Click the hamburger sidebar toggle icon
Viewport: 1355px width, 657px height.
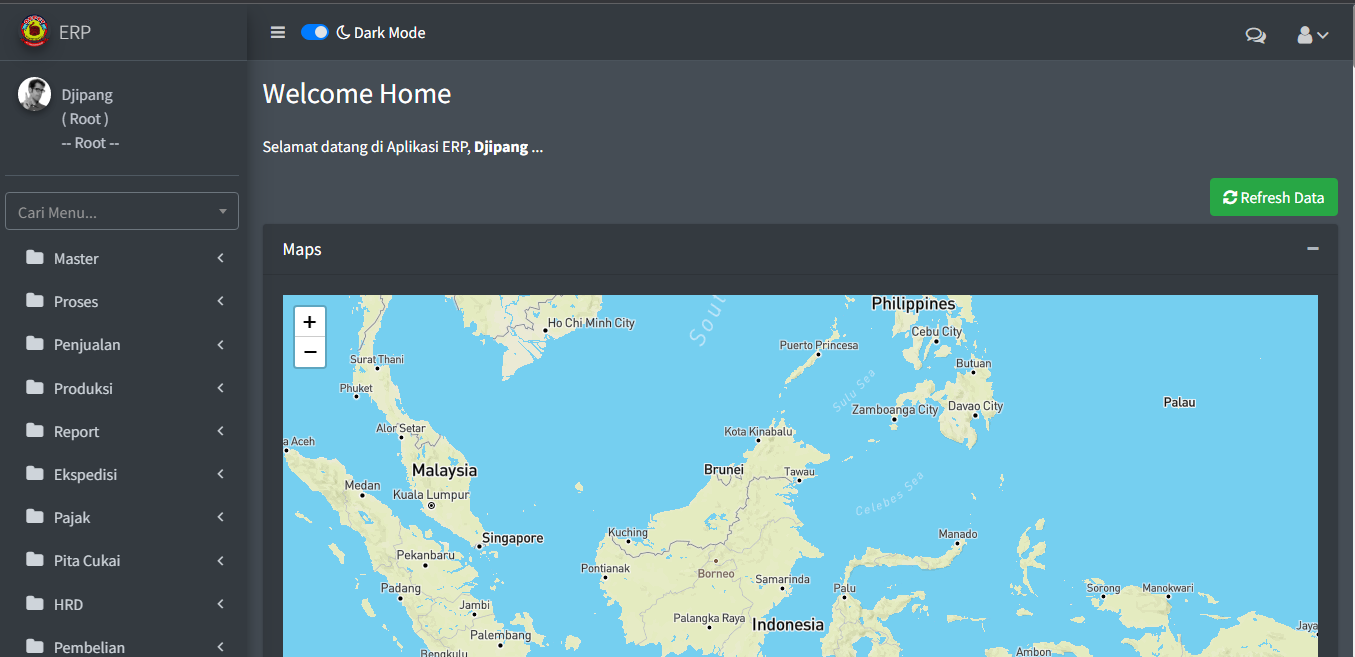tap(278, 33)
